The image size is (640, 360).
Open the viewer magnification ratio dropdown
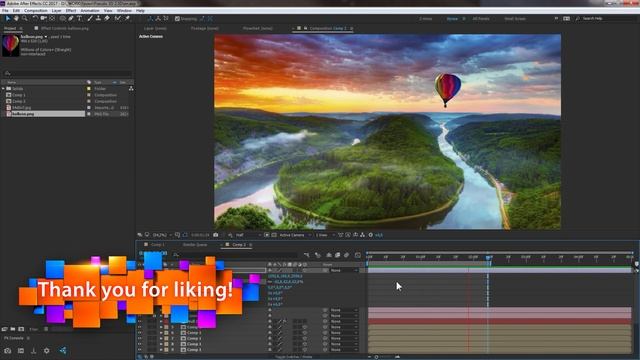(x=162, y=235)
